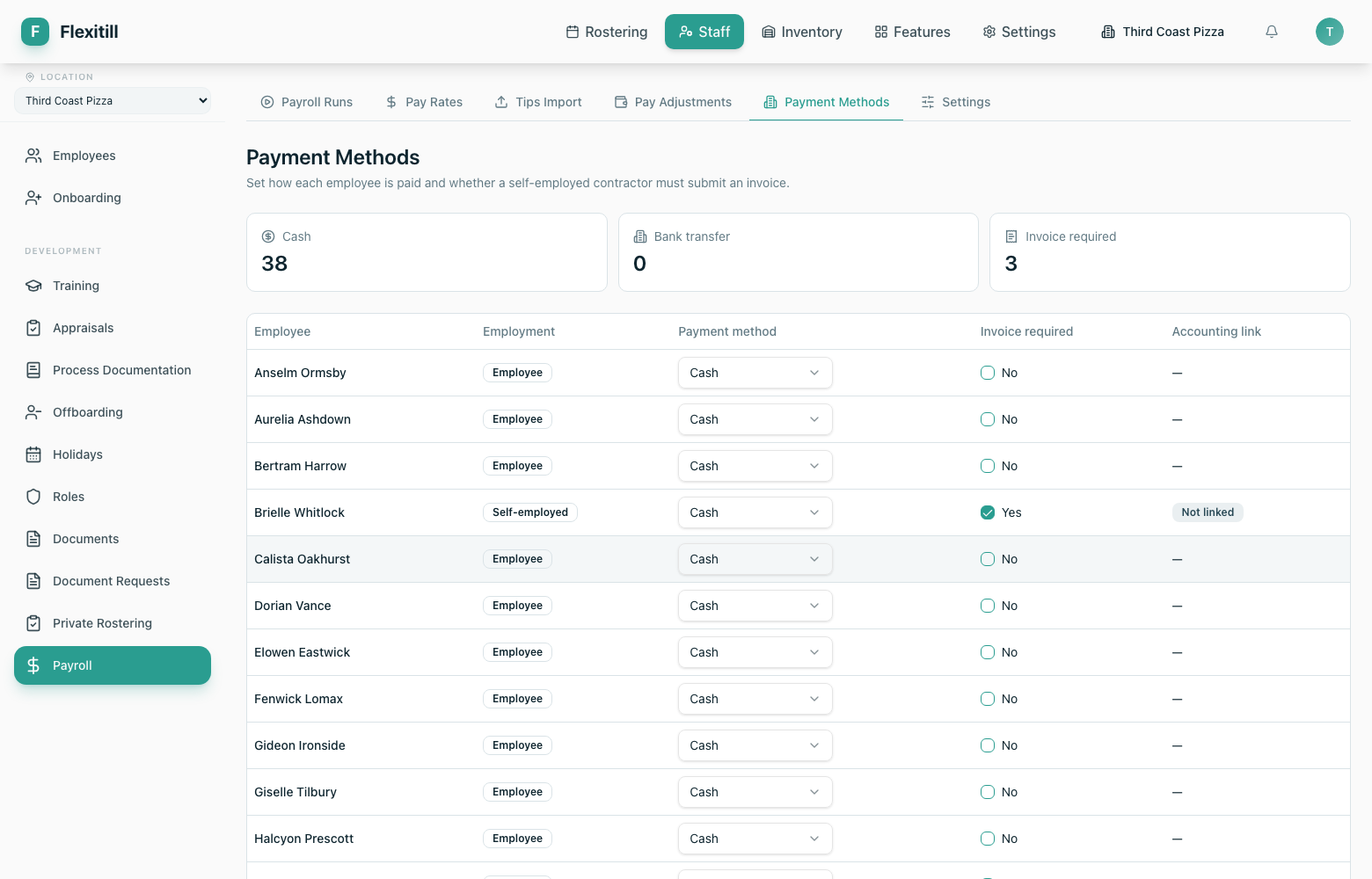Click the Rostering calendar icon
The width and height of the screenshot is (1372, 879).
click(x=573, y=32)
